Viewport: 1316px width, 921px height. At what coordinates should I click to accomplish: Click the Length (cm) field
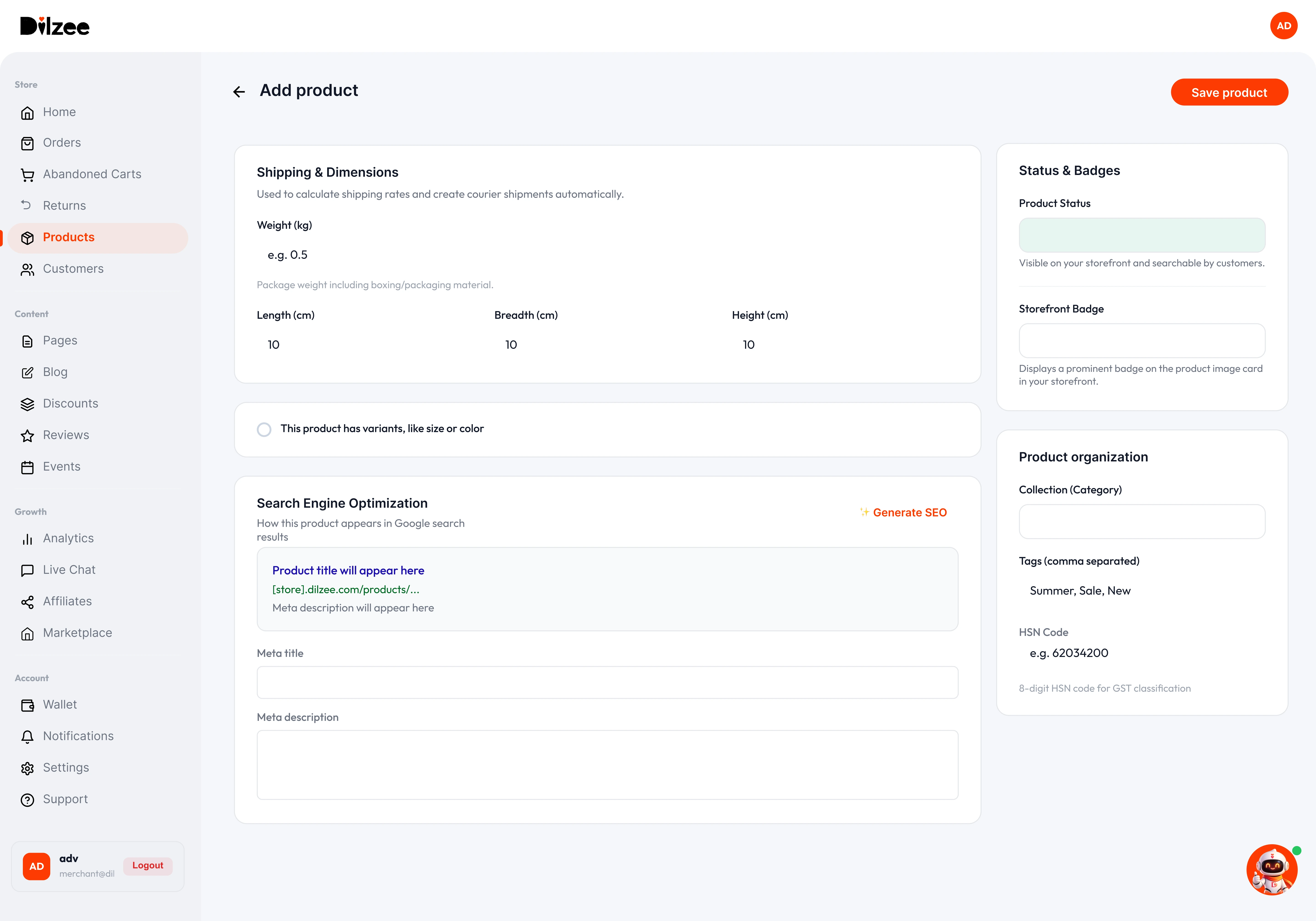[x=370, y=344]
